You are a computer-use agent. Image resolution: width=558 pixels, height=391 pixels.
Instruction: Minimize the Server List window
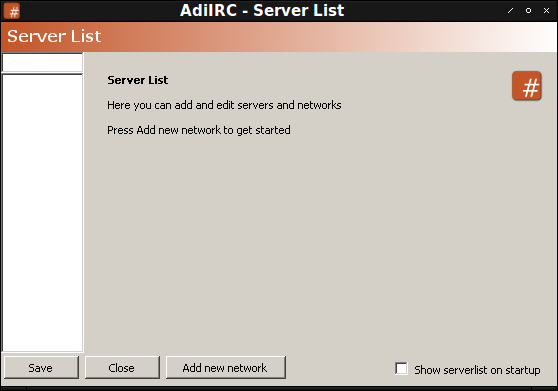coord(511,11)
